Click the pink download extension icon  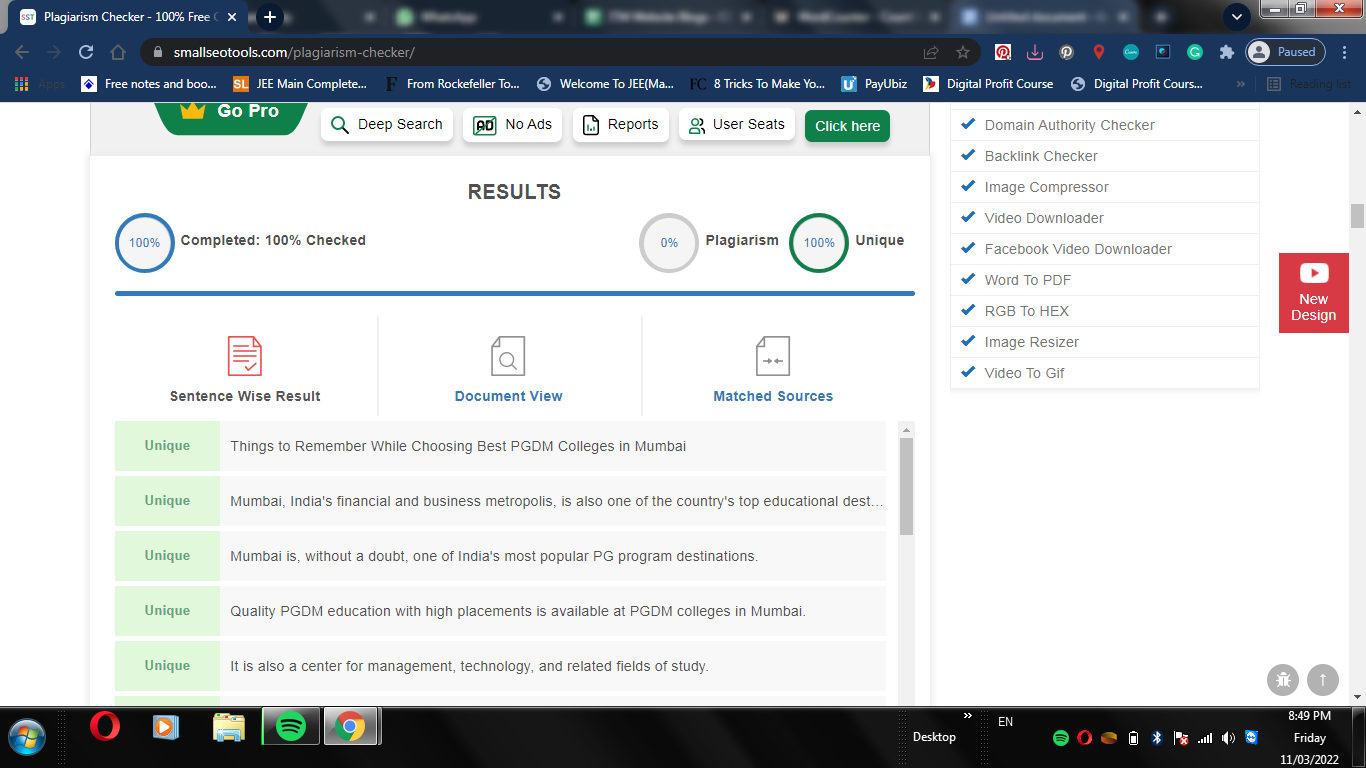1035,52
